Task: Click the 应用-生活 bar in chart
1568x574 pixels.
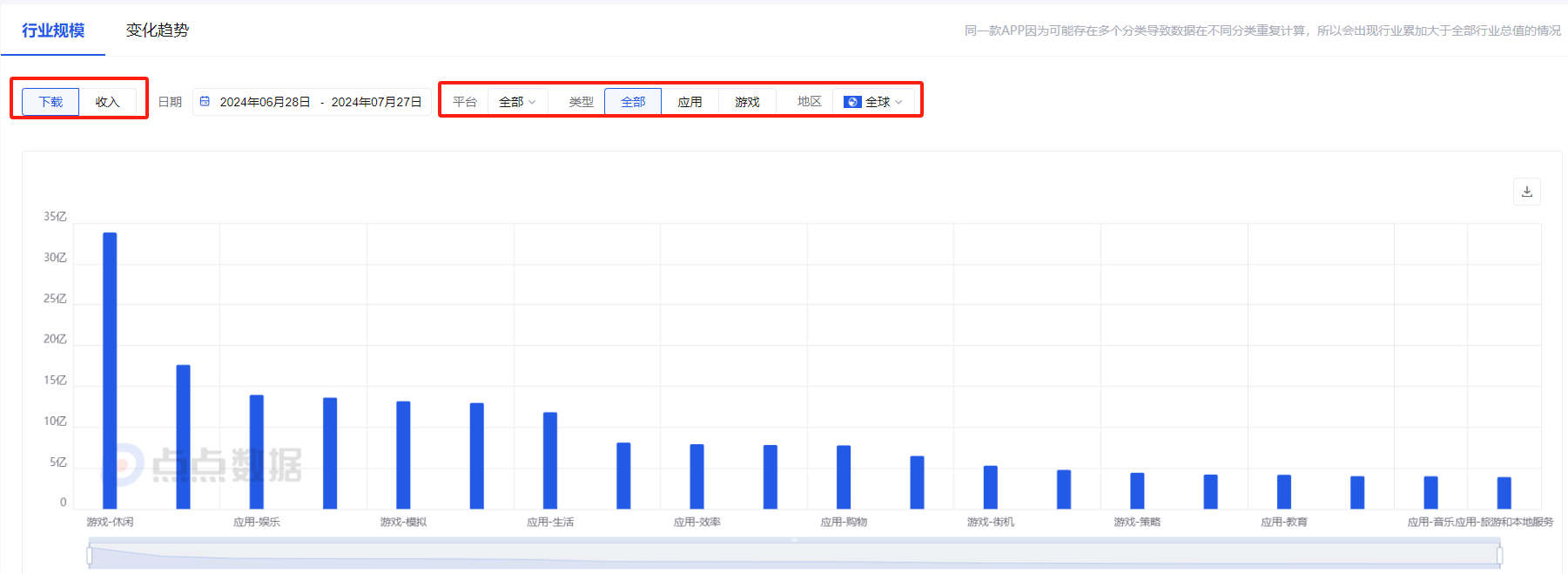Action: click(x=550, y=460)
